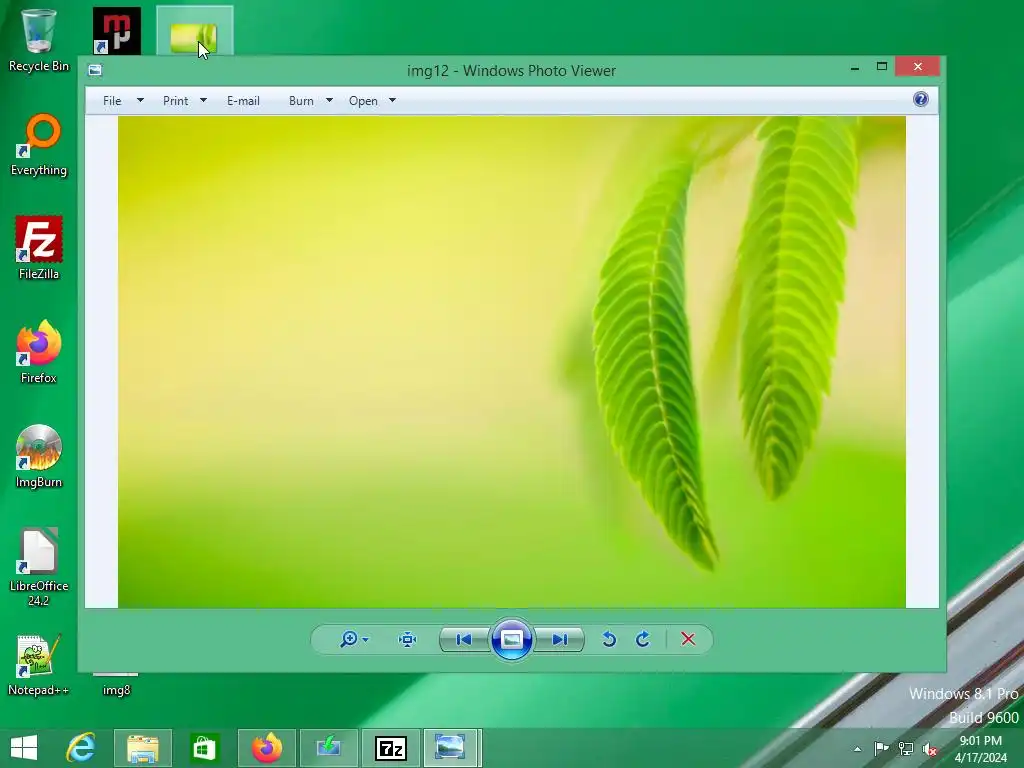Select the ImgBurn desktop shortcut
Viewport: 1024px width, 768px height.
[x=39, y=456]
